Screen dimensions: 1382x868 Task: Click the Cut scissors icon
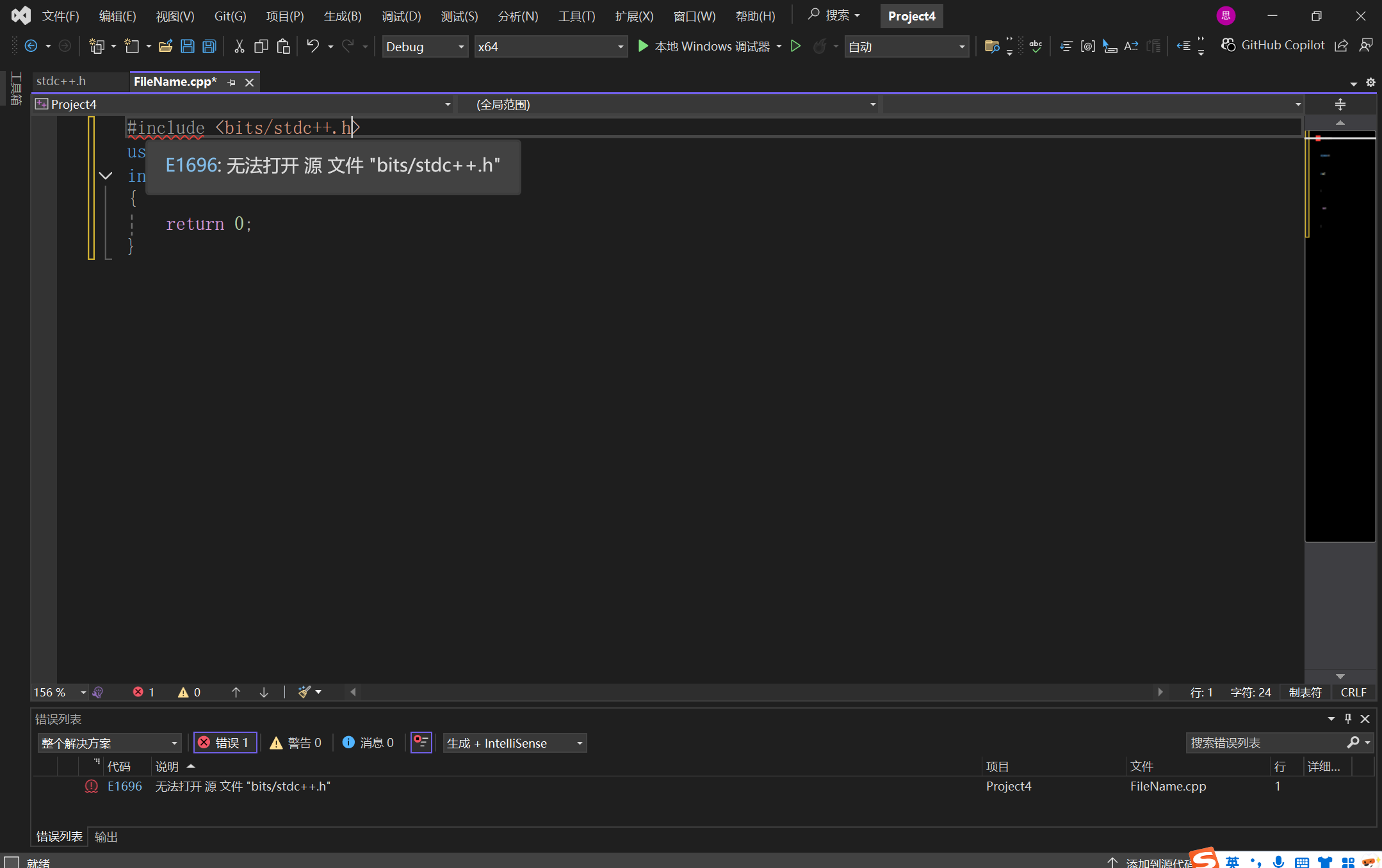pyautogui.click(x=239, y=46)
